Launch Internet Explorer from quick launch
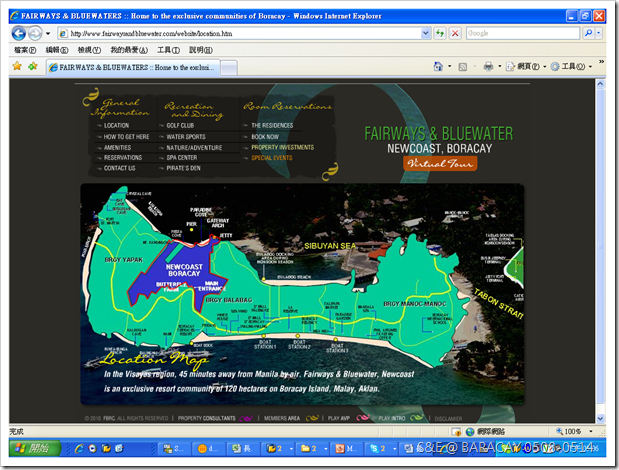 [x=79, y=448]
